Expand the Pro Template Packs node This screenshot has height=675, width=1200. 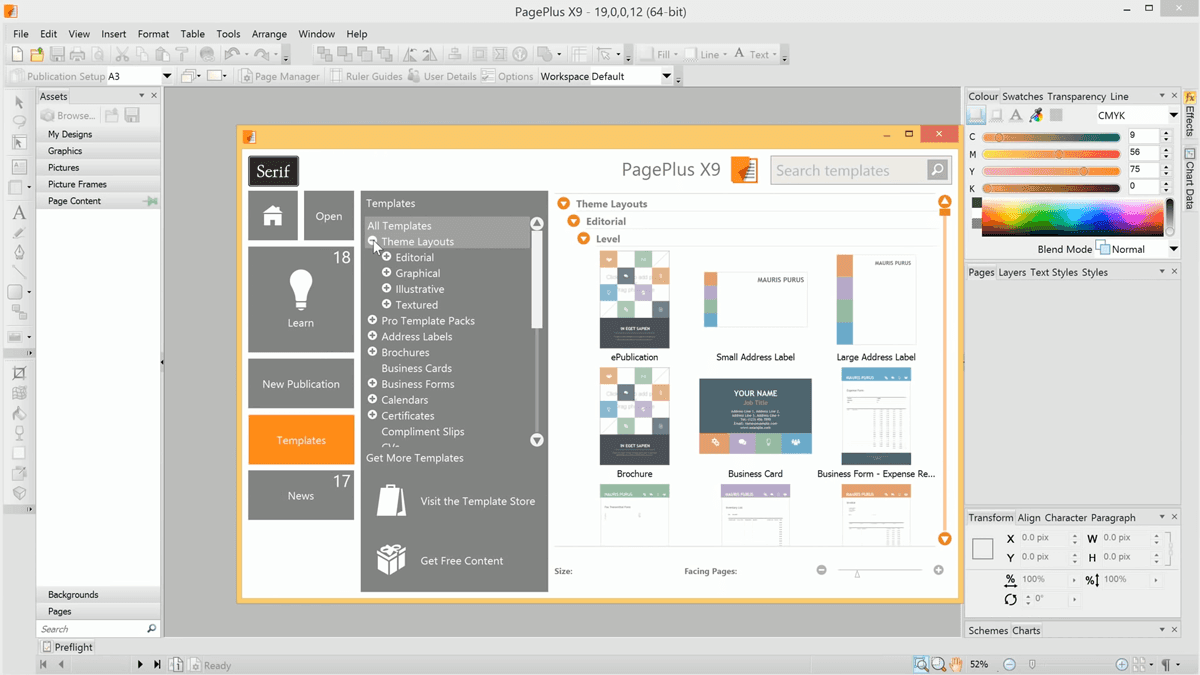372,320
